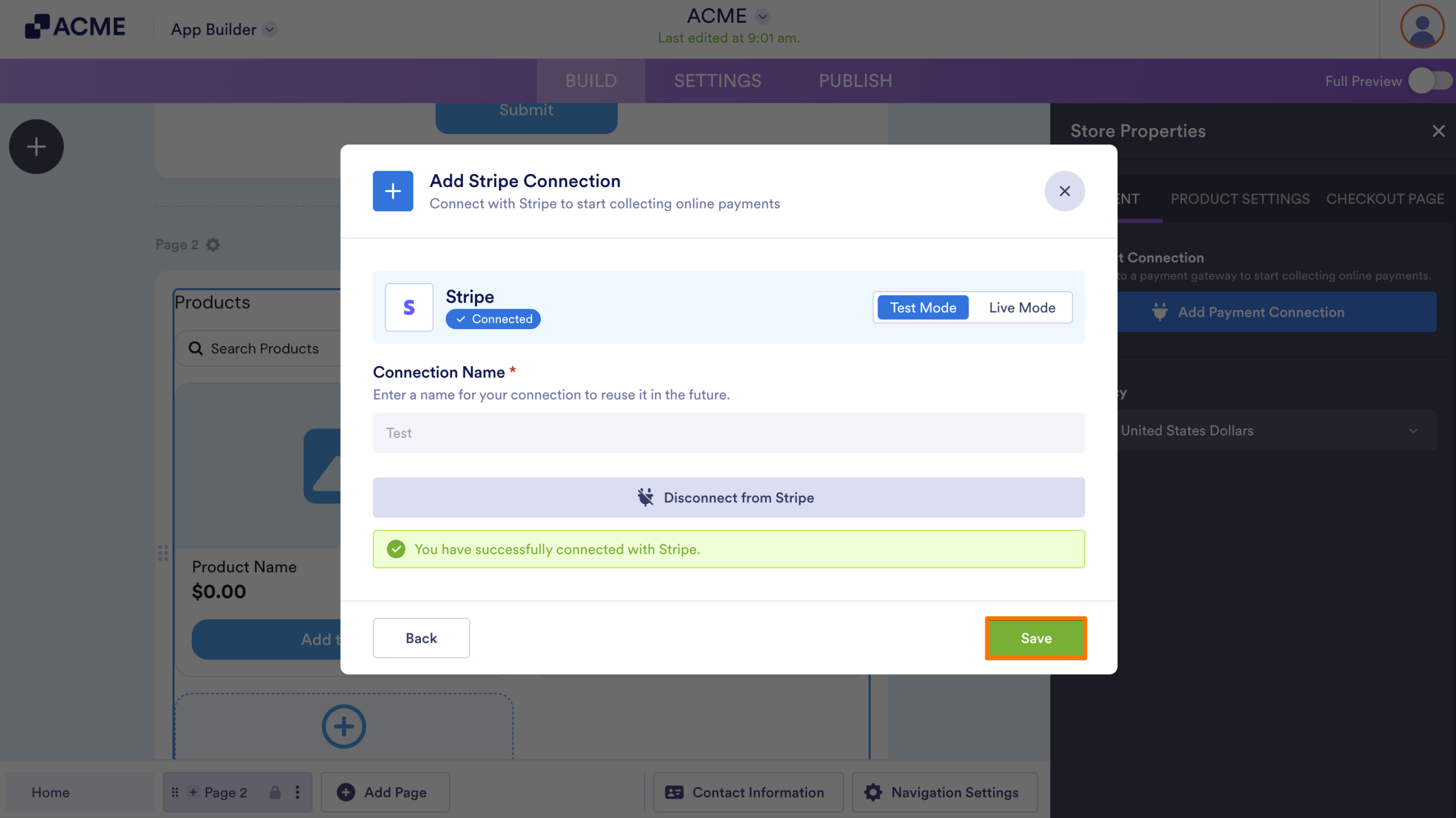Click the $0.00 price text

pos(219,592)
